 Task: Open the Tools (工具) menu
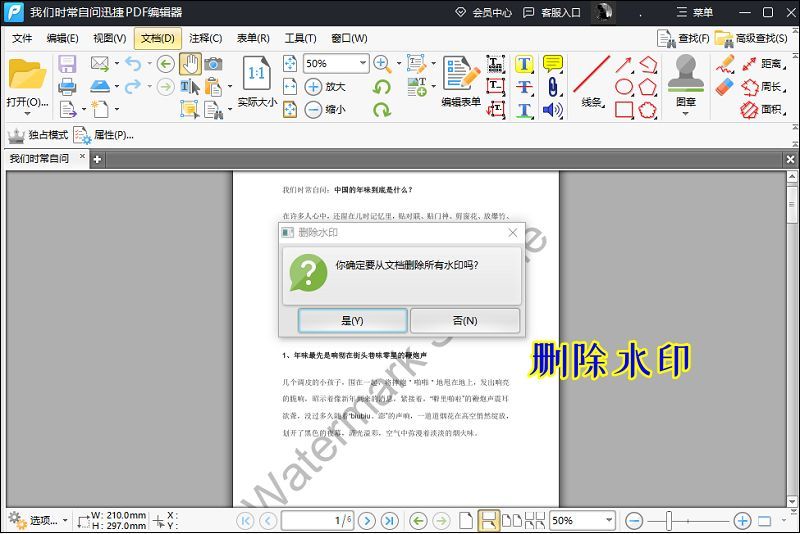(x=301, y=38)
